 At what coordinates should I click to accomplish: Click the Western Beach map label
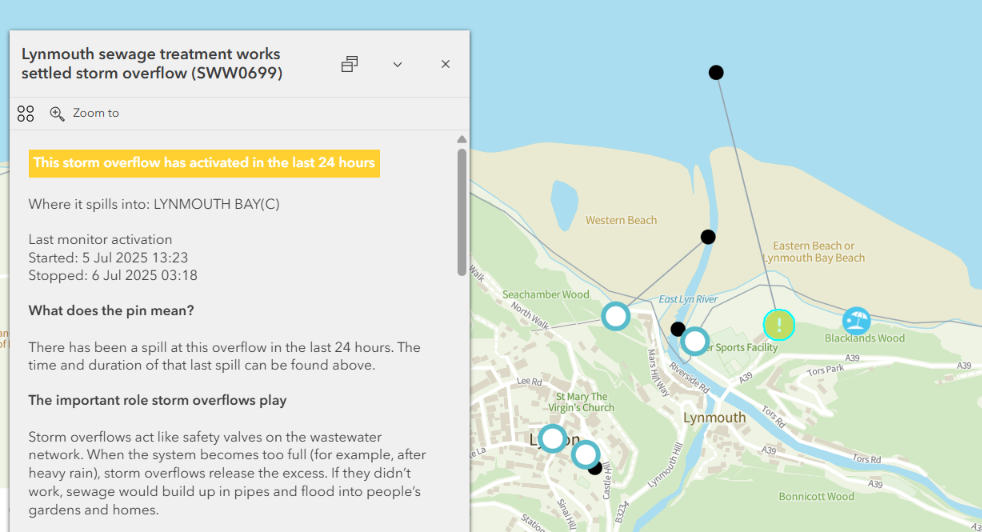point(621,220)
